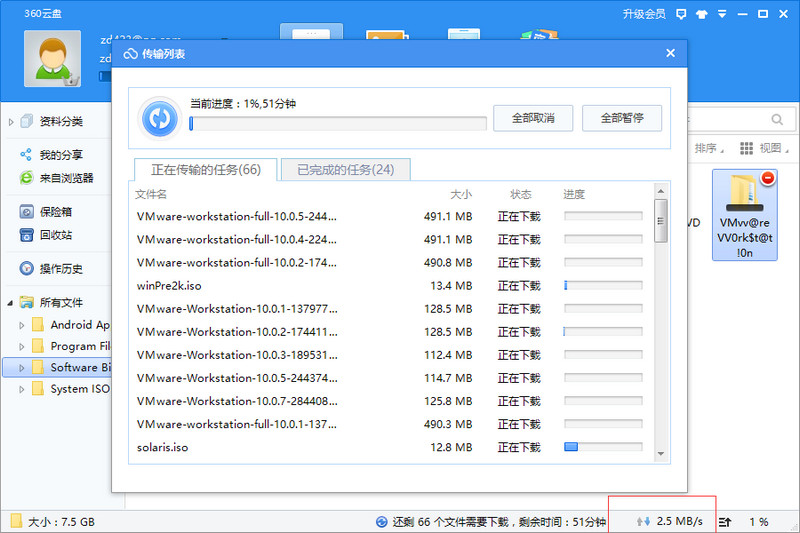Click the folder icon beside size 7.5 GB

[16, 521]
